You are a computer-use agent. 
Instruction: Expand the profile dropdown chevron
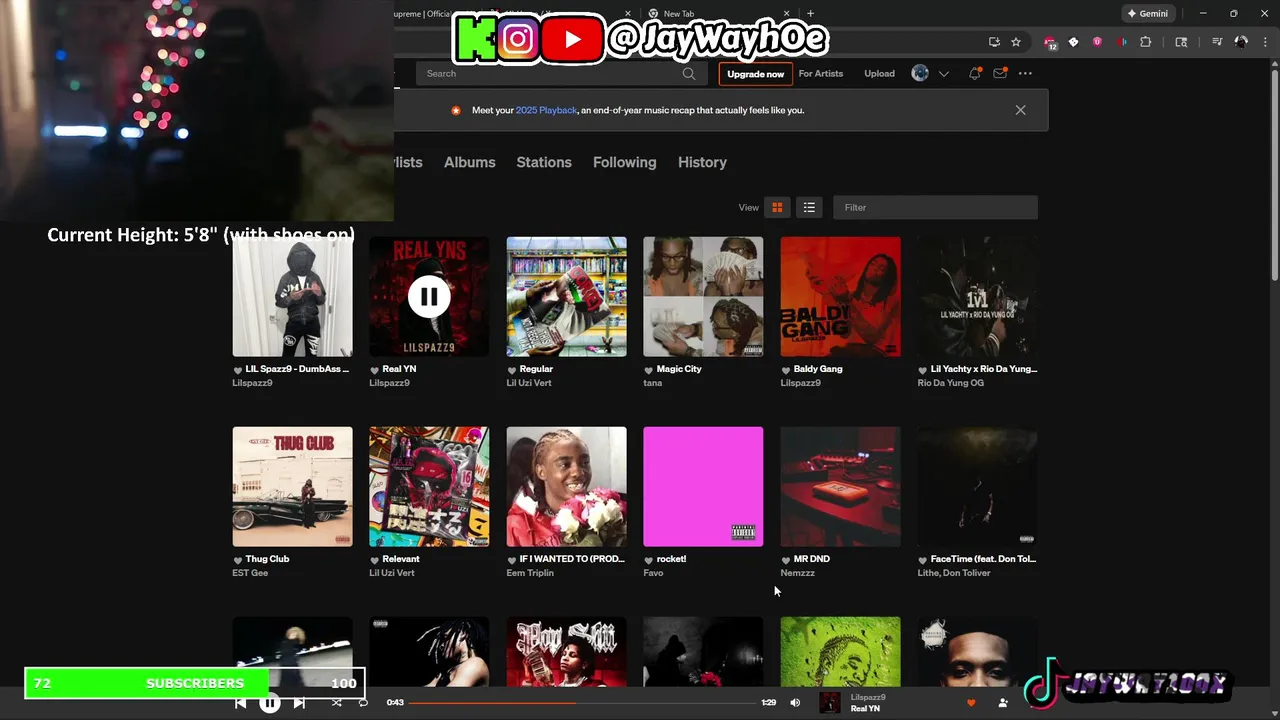[x=943, y=74]
